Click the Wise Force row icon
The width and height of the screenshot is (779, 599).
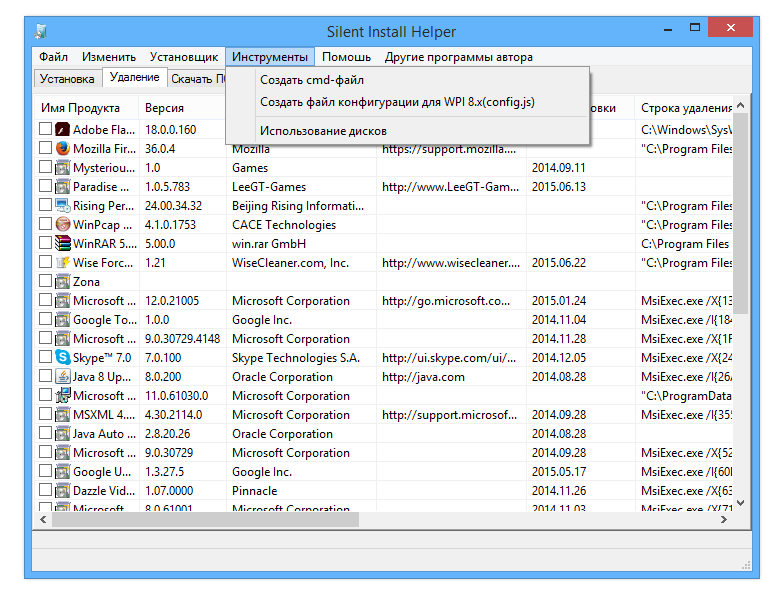[x=62, y=263]
